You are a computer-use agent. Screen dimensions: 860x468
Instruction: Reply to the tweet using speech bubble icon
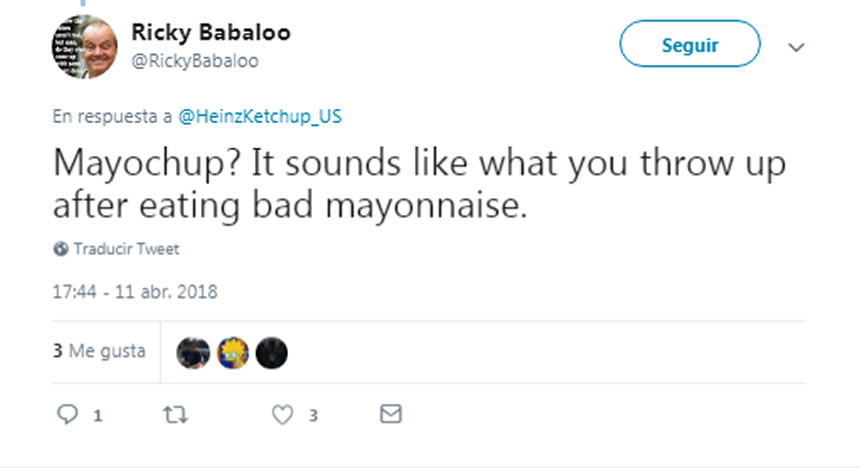point(67,414)
